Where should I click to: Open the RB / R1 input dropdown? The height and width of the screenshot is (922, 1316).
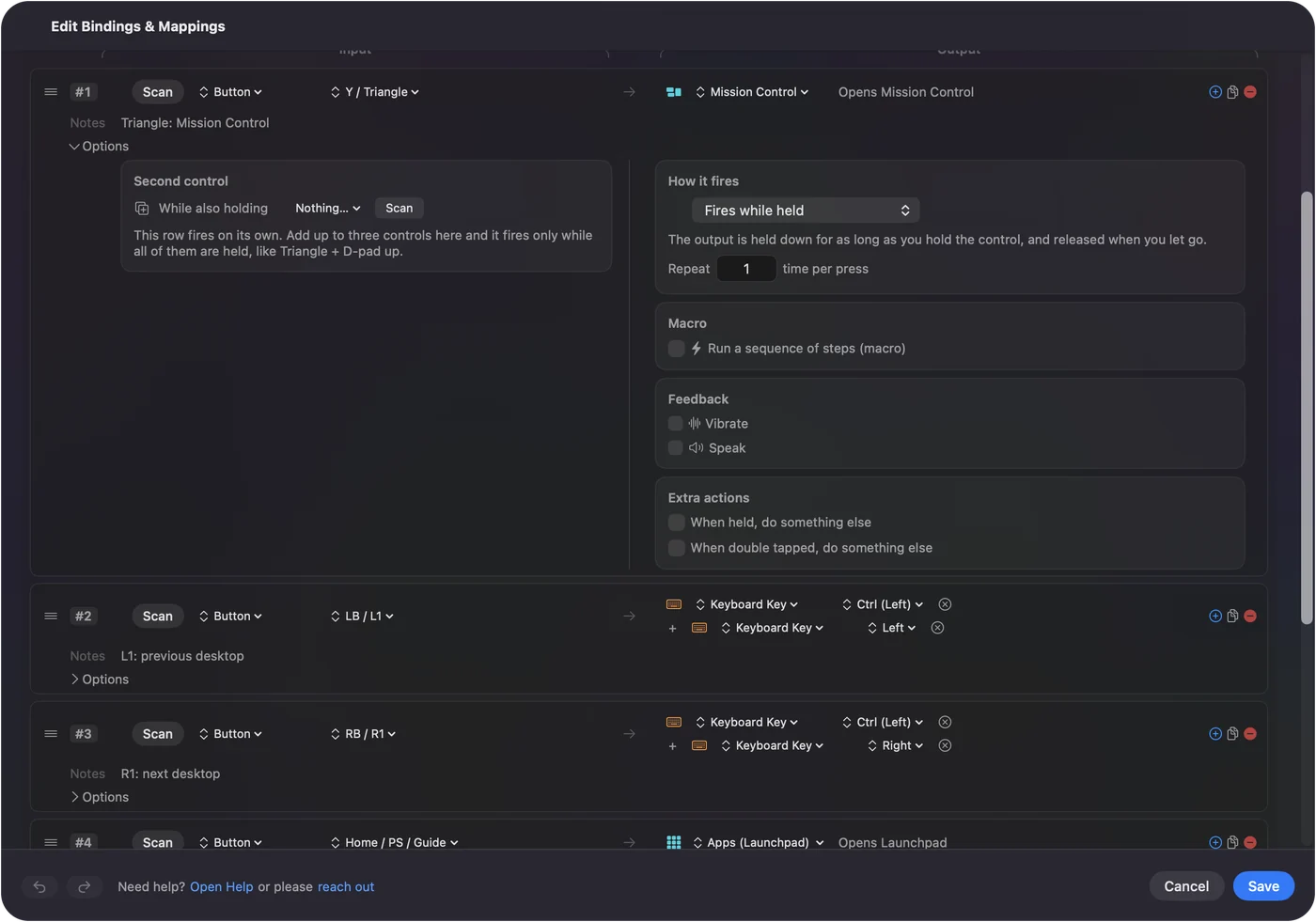point(364,734)
